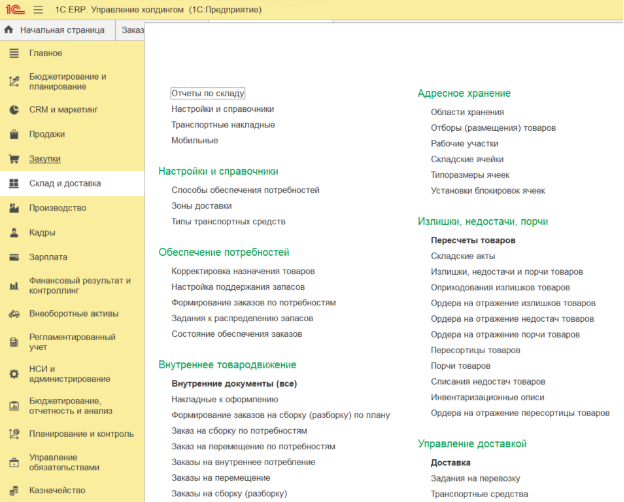Switch to the Начальная страница tab
Viewport: 624px width, 502px height.
pos(58,30)
